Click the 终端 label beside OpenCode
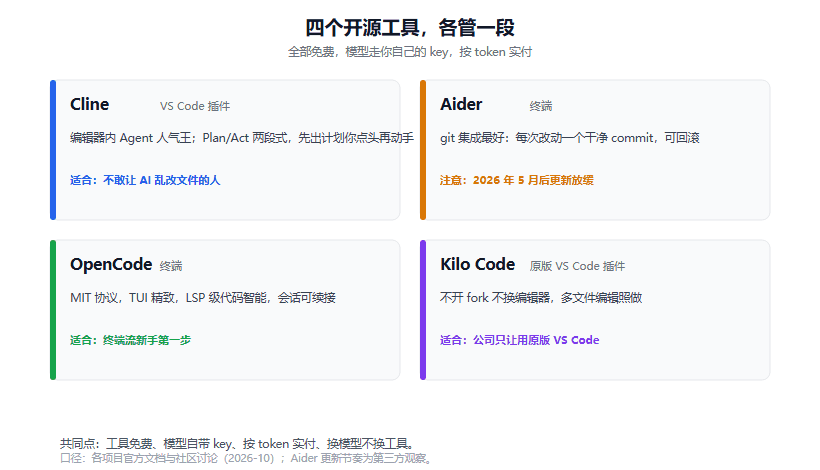Screen dimensions: 820x470 [171, 266]
